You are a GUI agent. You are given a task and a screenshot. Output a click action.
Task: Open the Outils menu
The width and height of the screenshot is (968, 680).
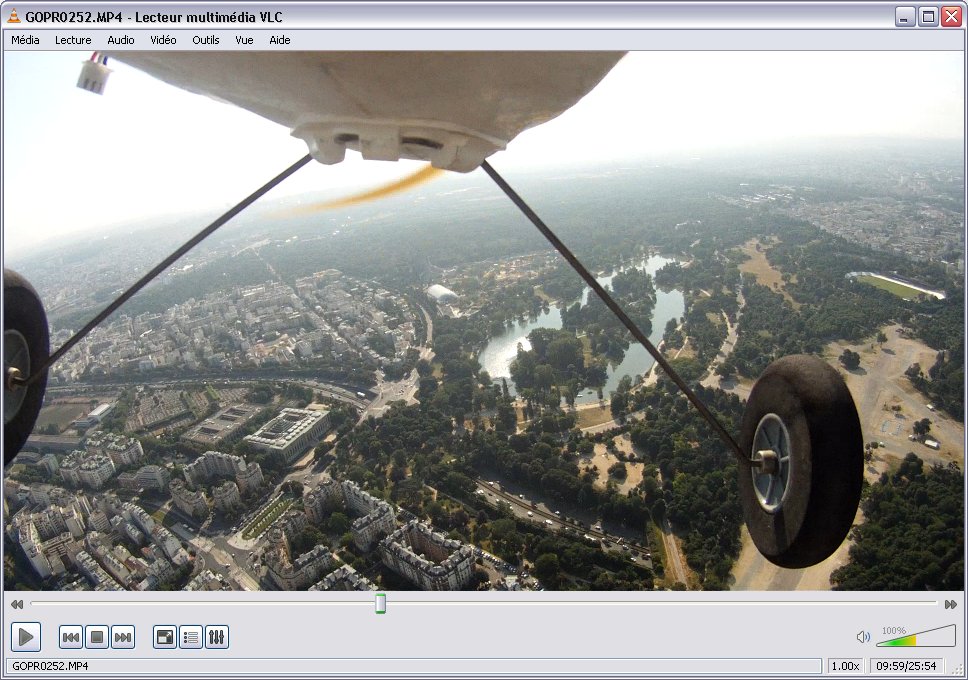(x=206, y=40)
